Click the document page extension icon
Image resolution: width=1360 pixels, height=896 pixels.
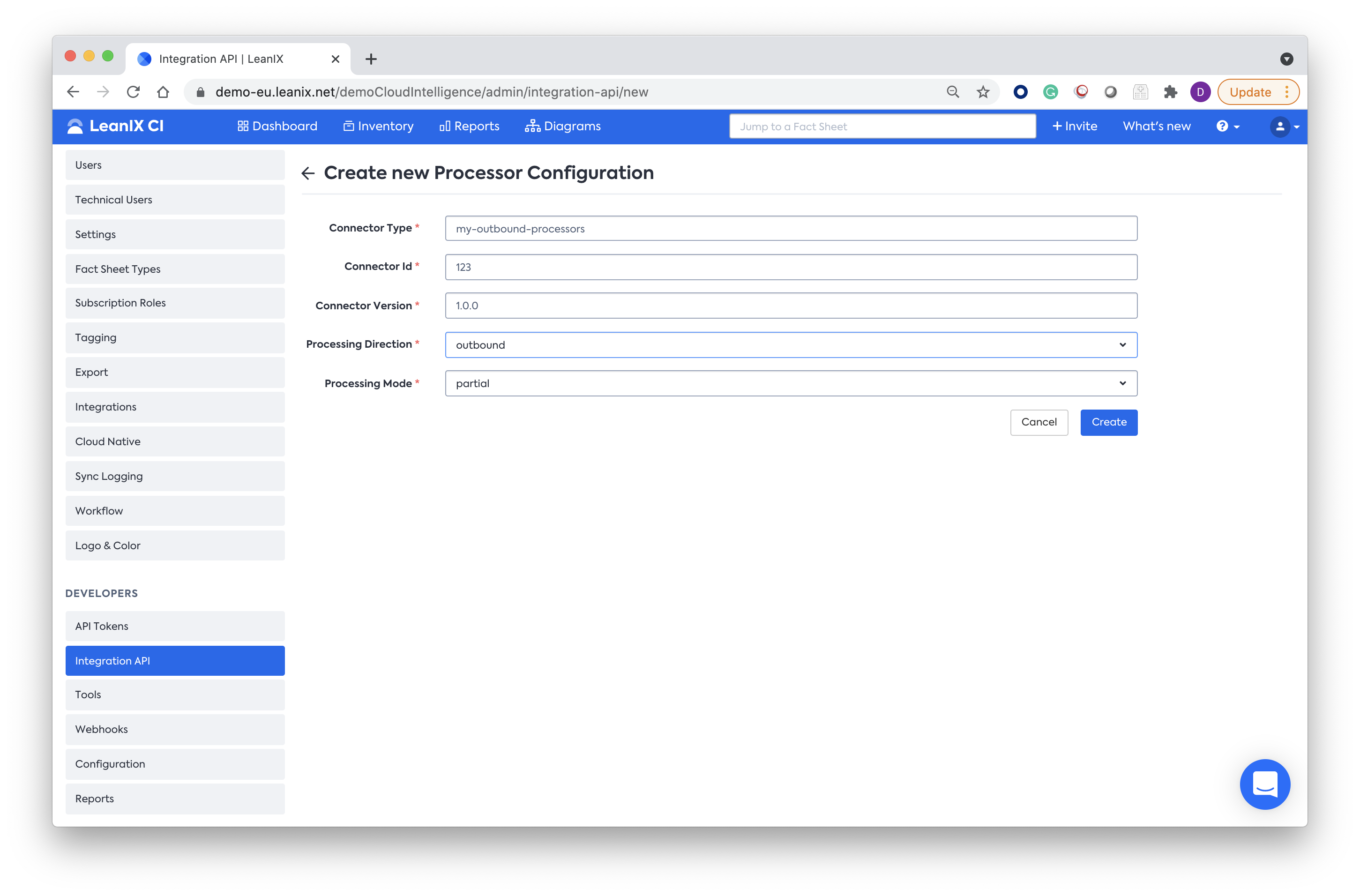(1141, 92)
